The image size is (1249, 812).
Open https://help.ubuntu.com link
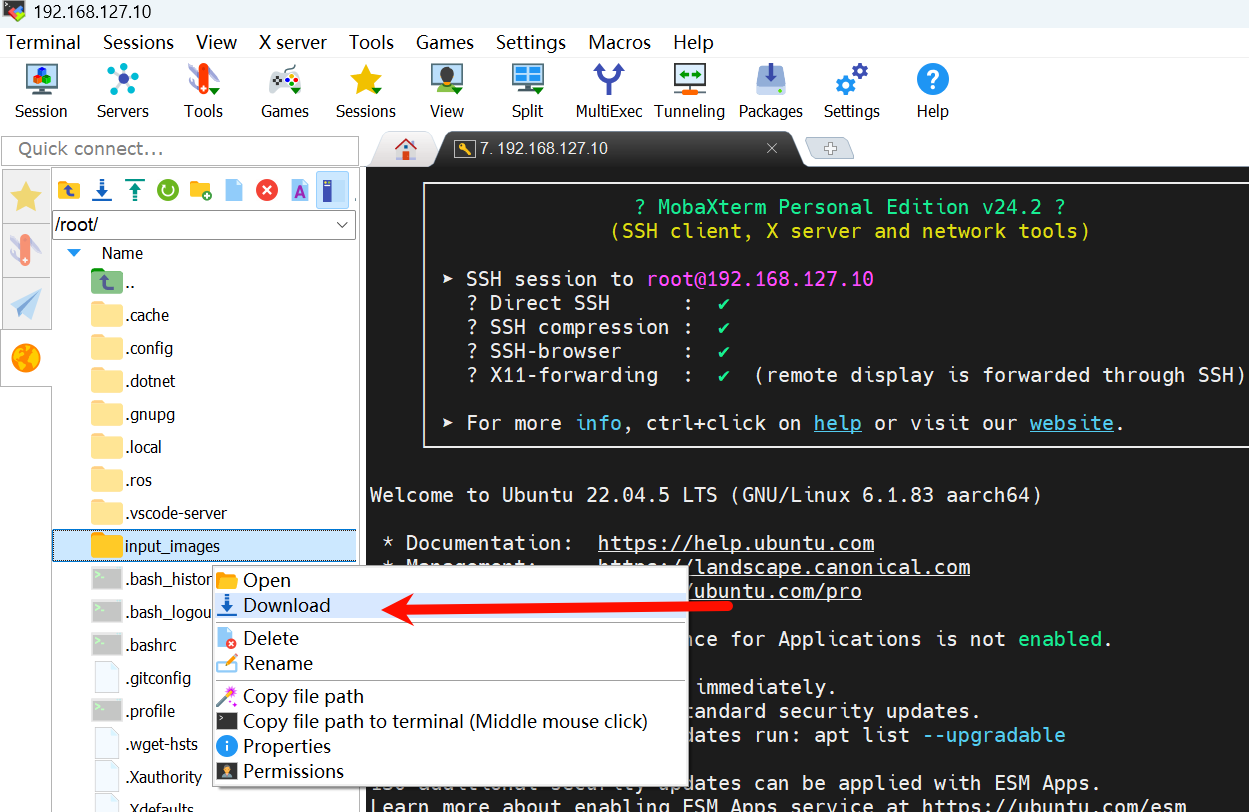(736, 543)
